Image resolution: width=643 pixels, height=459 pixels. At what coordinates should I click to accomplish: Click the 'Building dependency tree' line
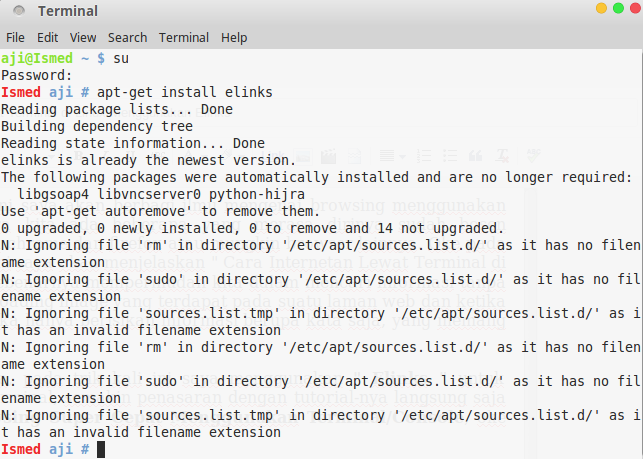(x=97, y=126)
